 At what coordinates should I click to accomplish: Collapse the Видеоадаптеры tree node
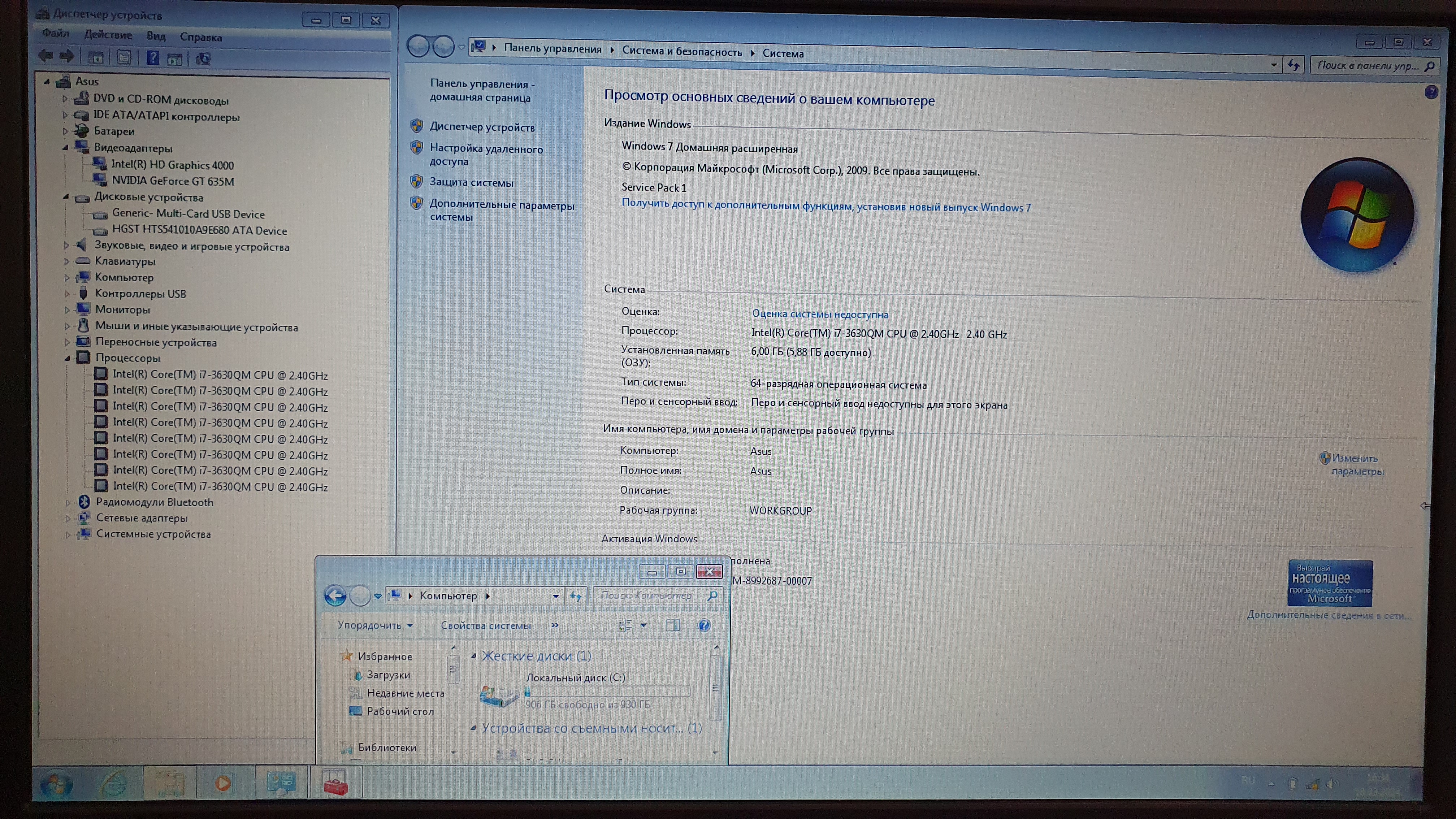click(66, 148)
